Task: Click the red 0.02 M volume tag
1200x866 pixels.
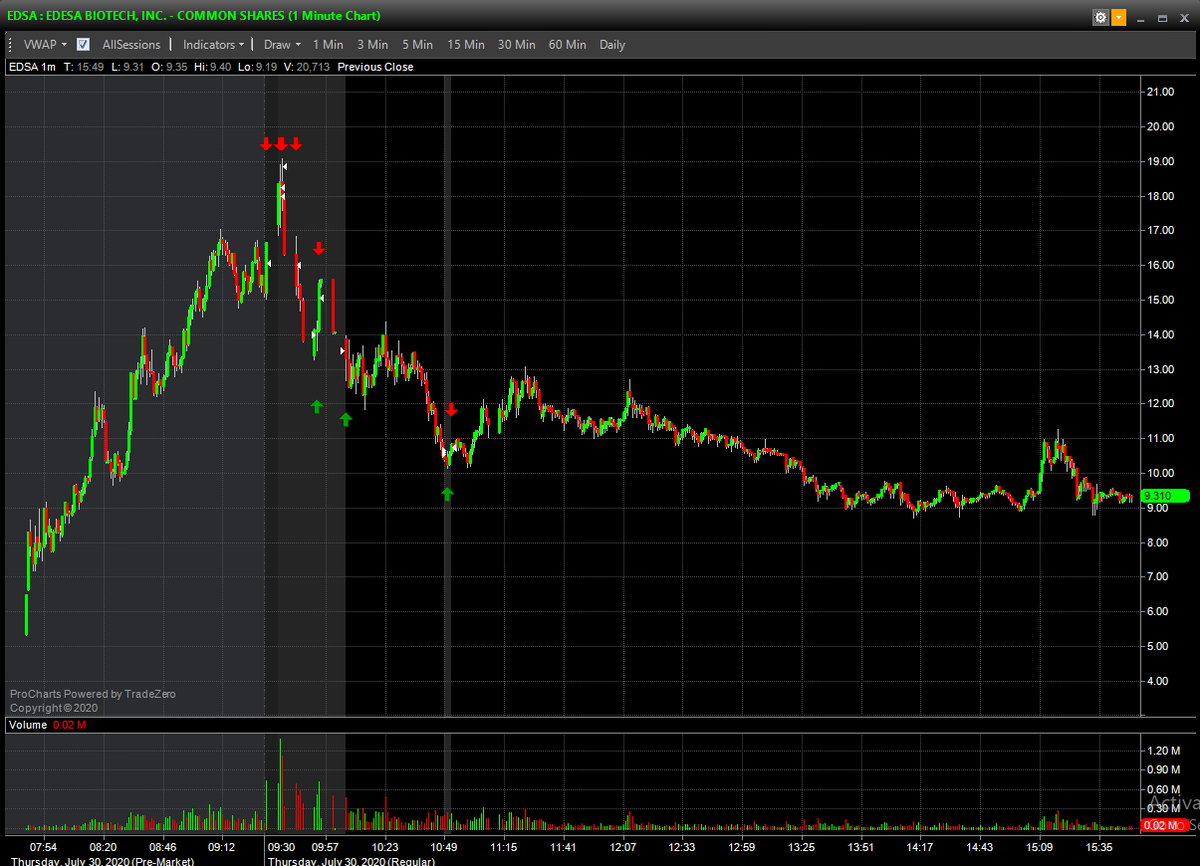Action: pyautogui.click(x=1164, y=825)
